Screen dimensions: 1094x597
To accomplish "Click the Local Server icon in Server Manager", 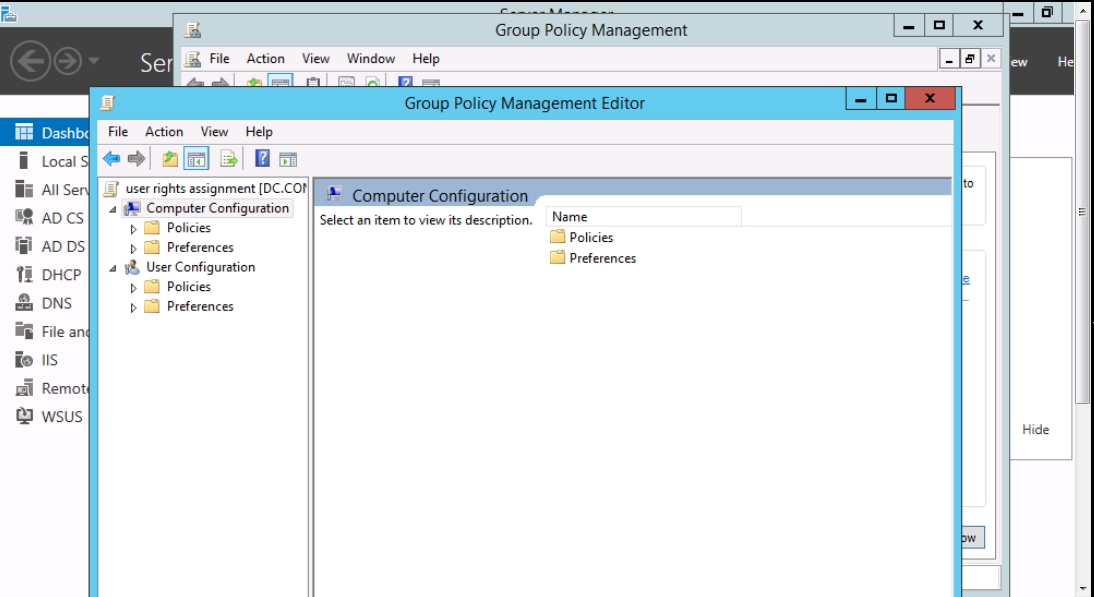I will point(24,161).
